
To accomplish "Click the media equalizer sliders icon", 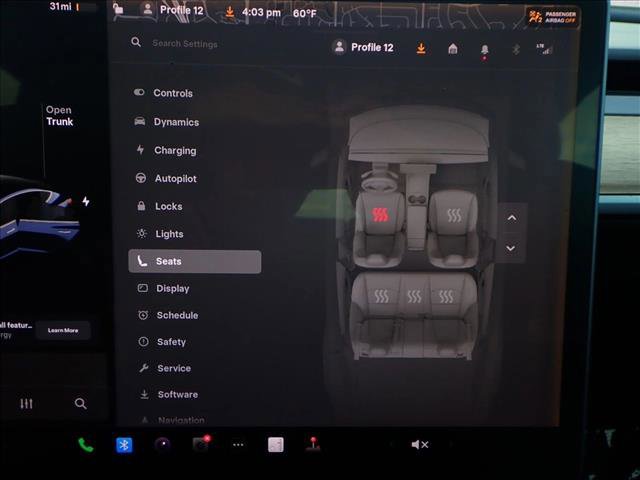I will (x=27, y=403).
